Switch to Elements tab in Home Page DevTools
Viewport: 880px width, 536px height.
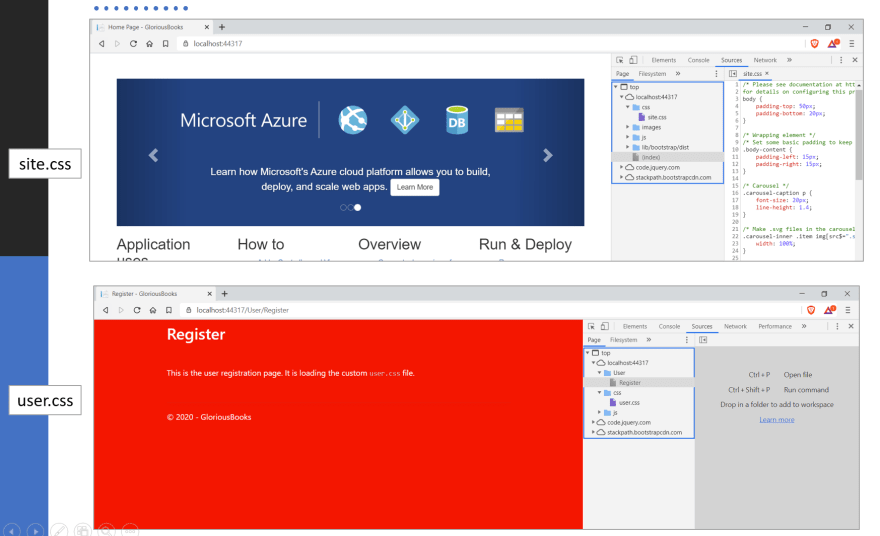point(664,60)
